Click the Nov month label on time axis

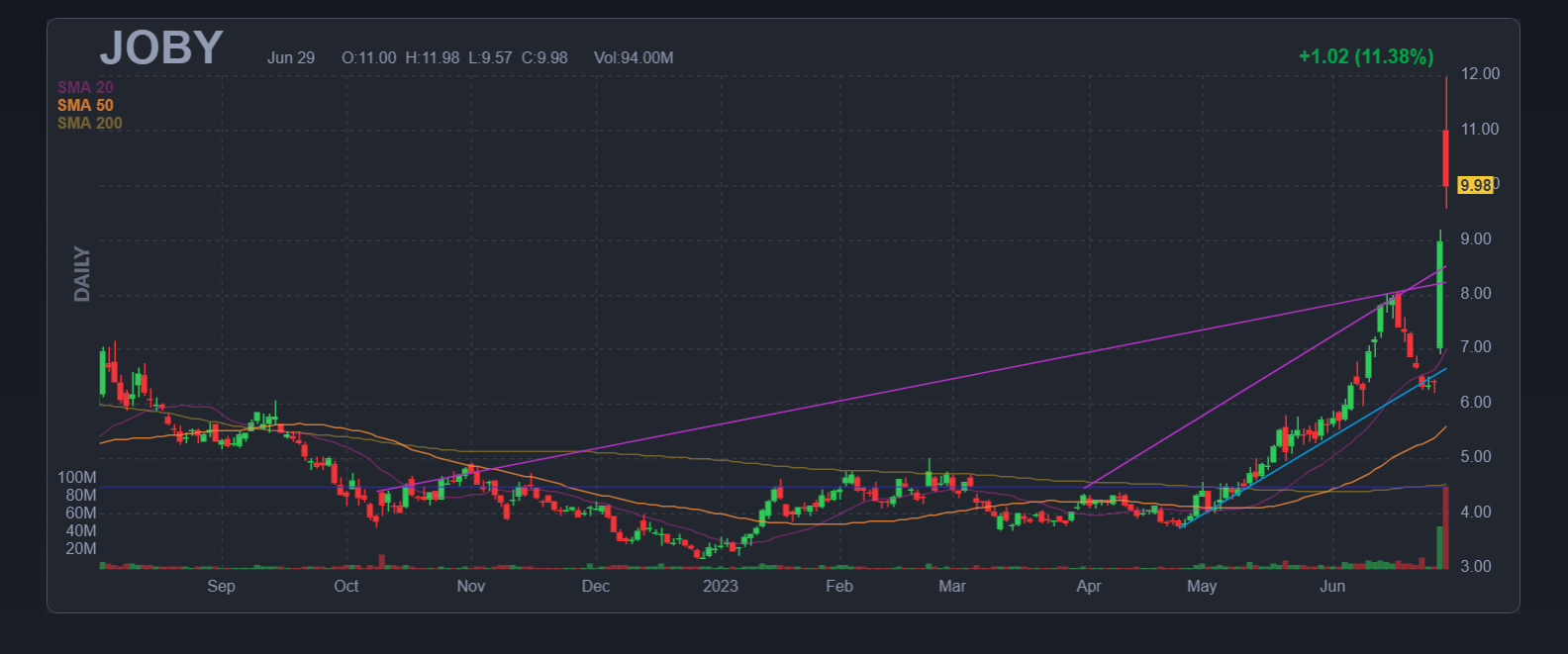pyautogui.click(x=471, y=586)
